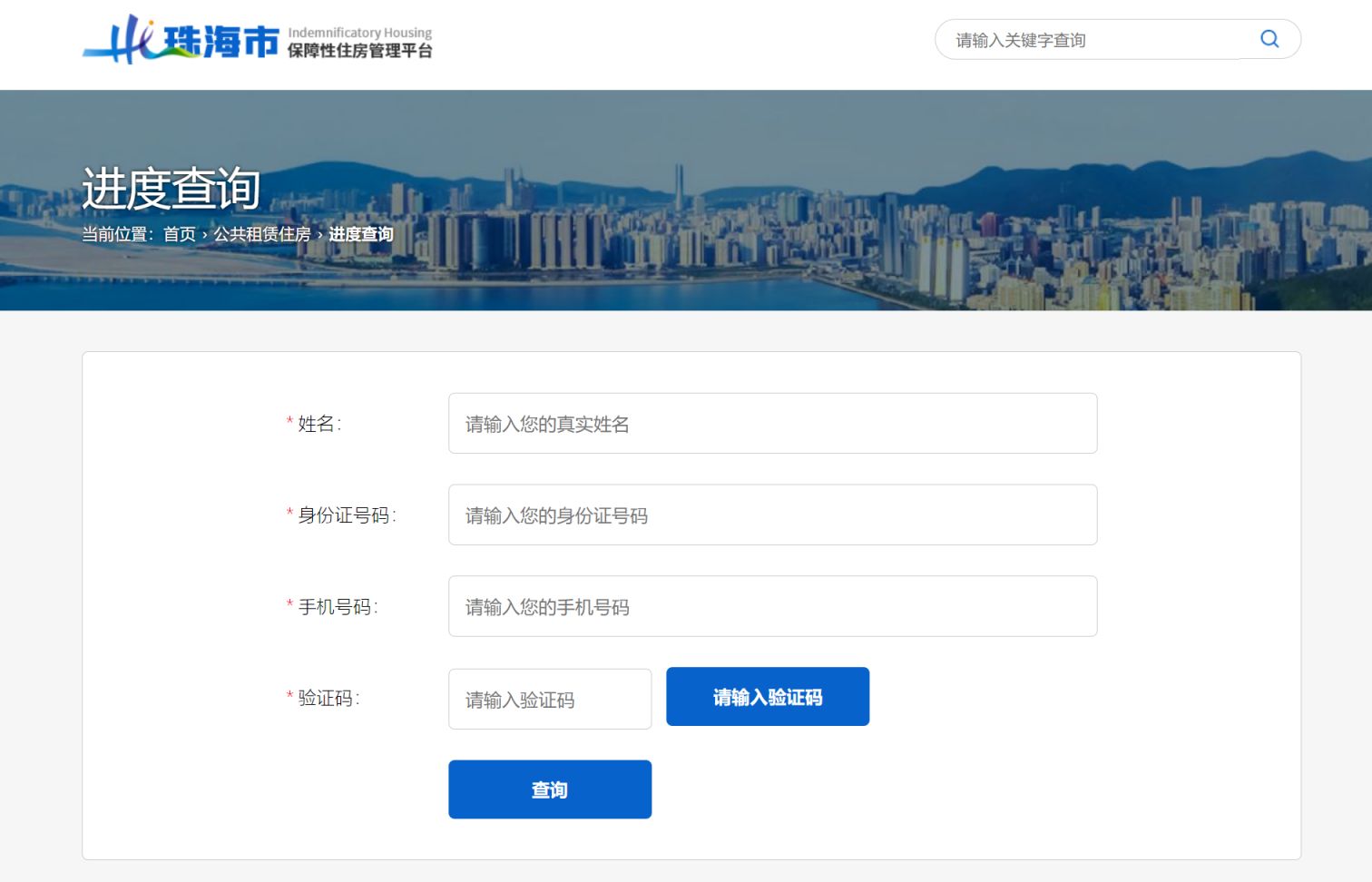Click the 身份证号码 input field

[772, 514]
